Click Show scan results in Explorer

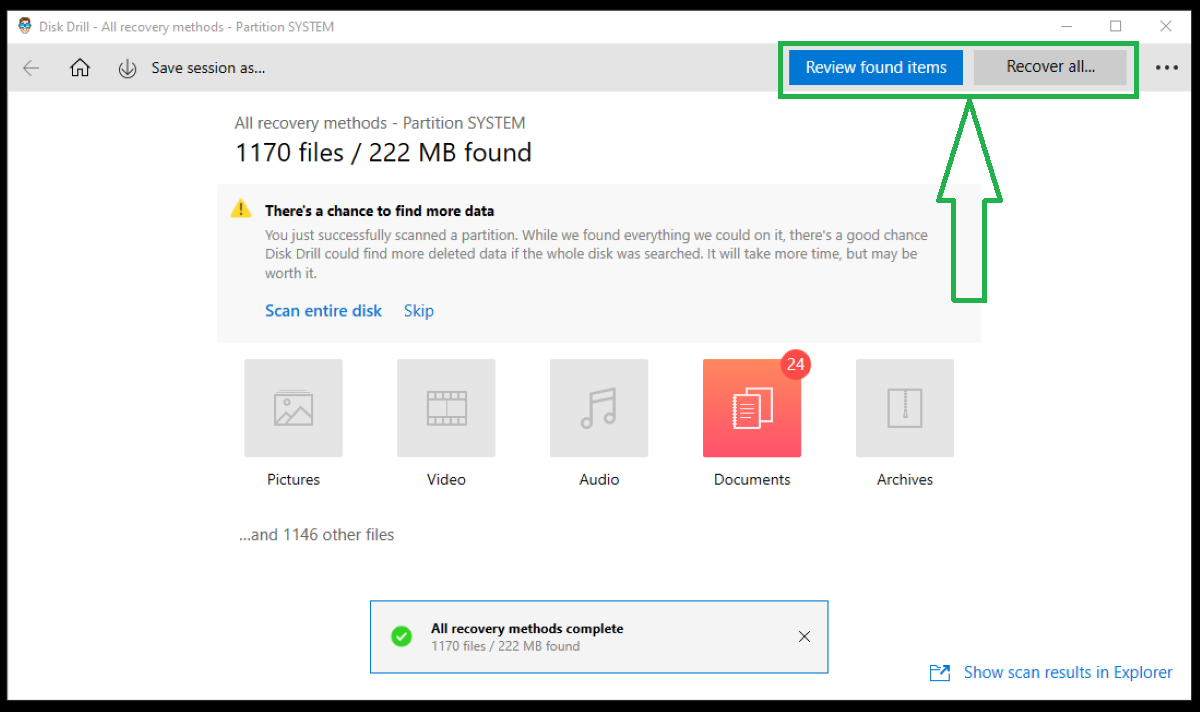pos(1068,673)
